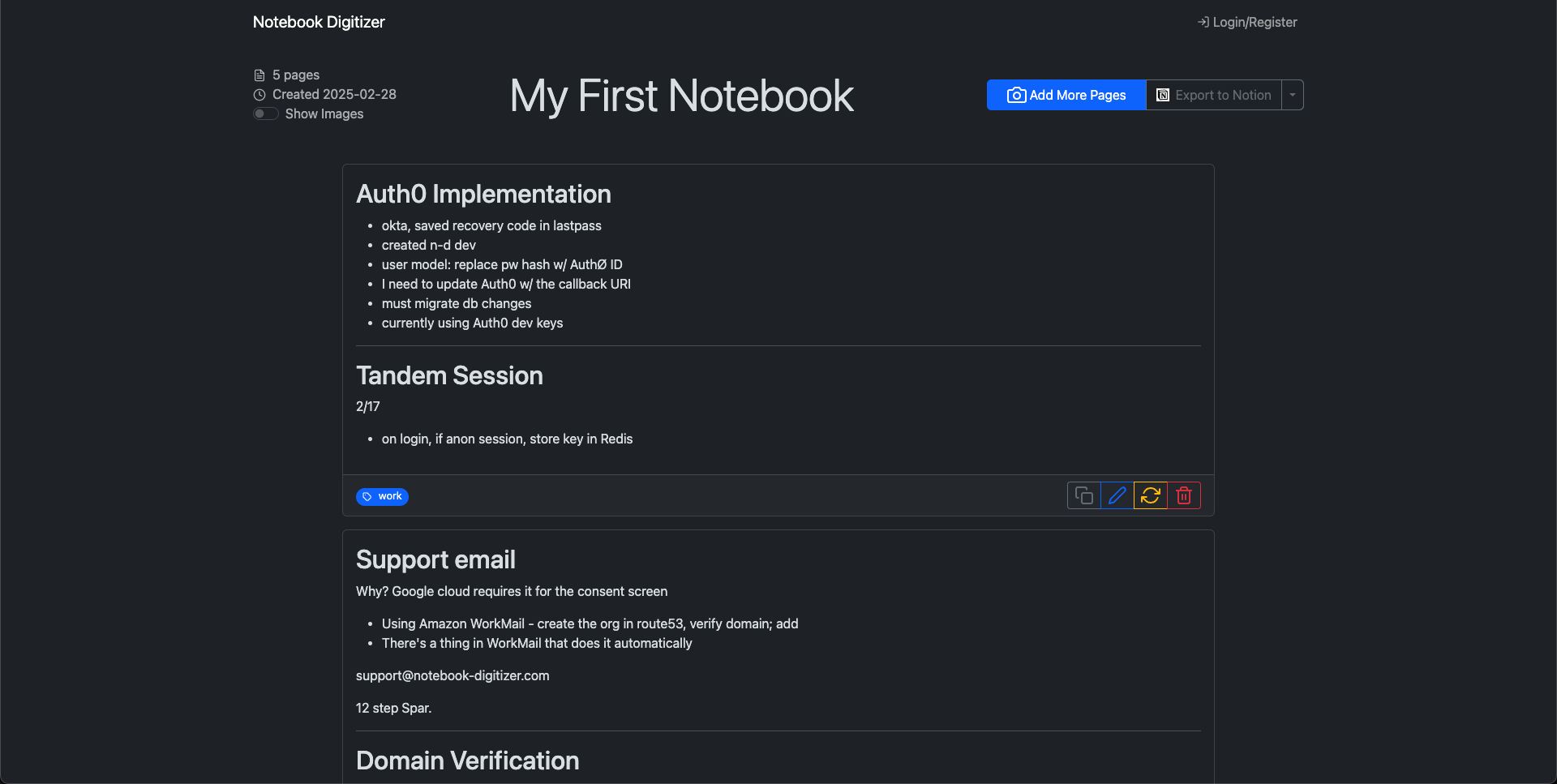Click the Support email heading
1557x784 pixels.
[435, 559]
